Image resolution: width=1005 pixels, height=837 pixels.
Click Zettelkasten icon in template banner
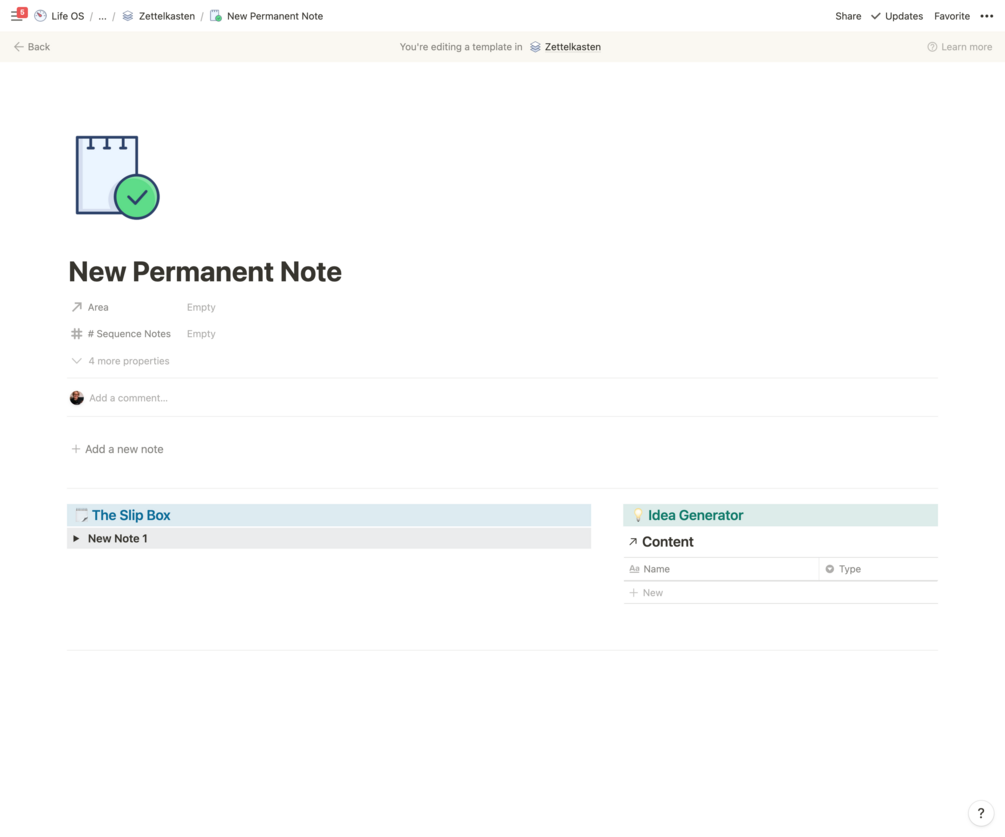[x=535, y=47]
